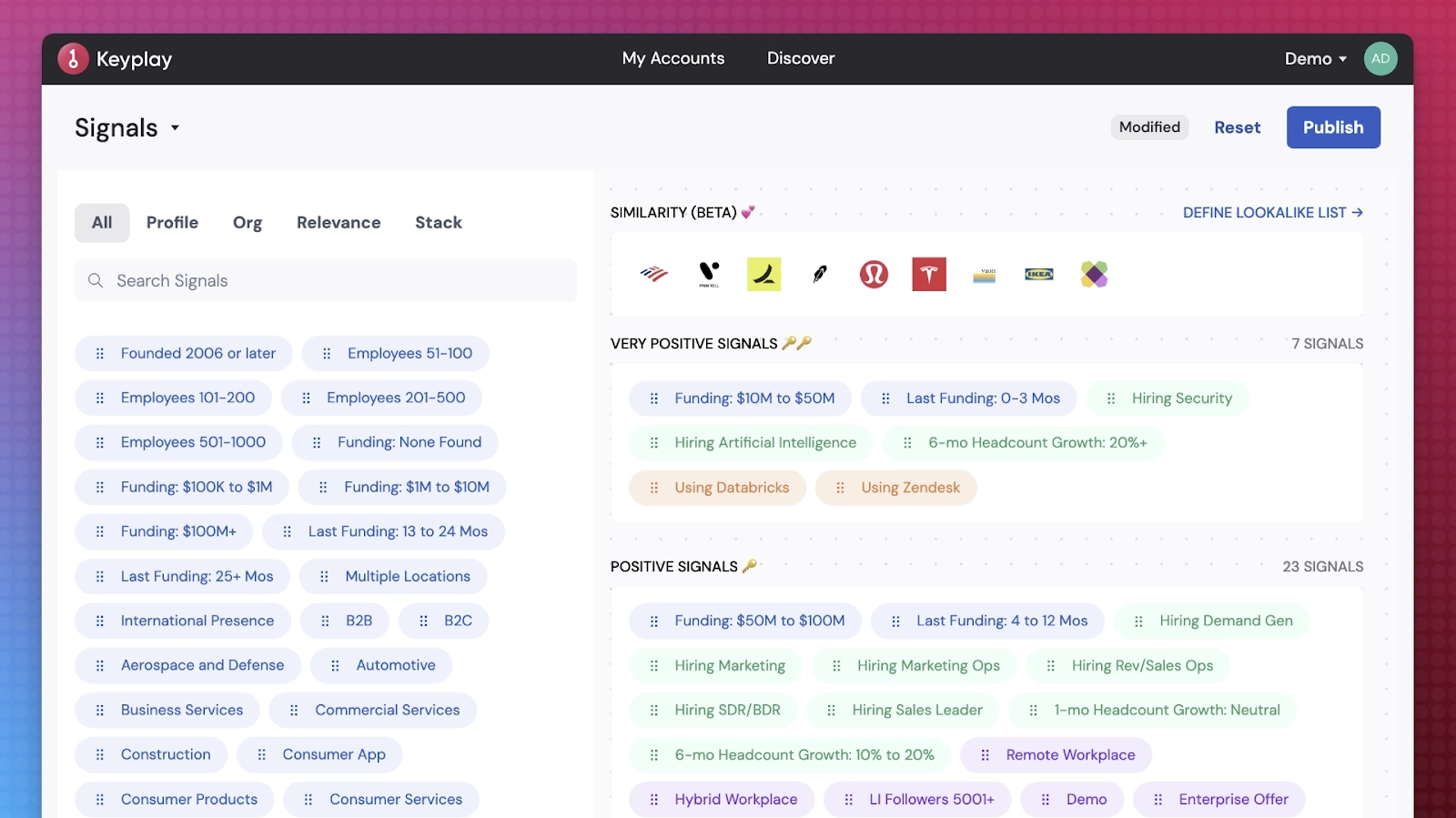Screen dimensions: 1456x818
Task: Select the colorful diamond company logo
Action: click(1094, 274)
